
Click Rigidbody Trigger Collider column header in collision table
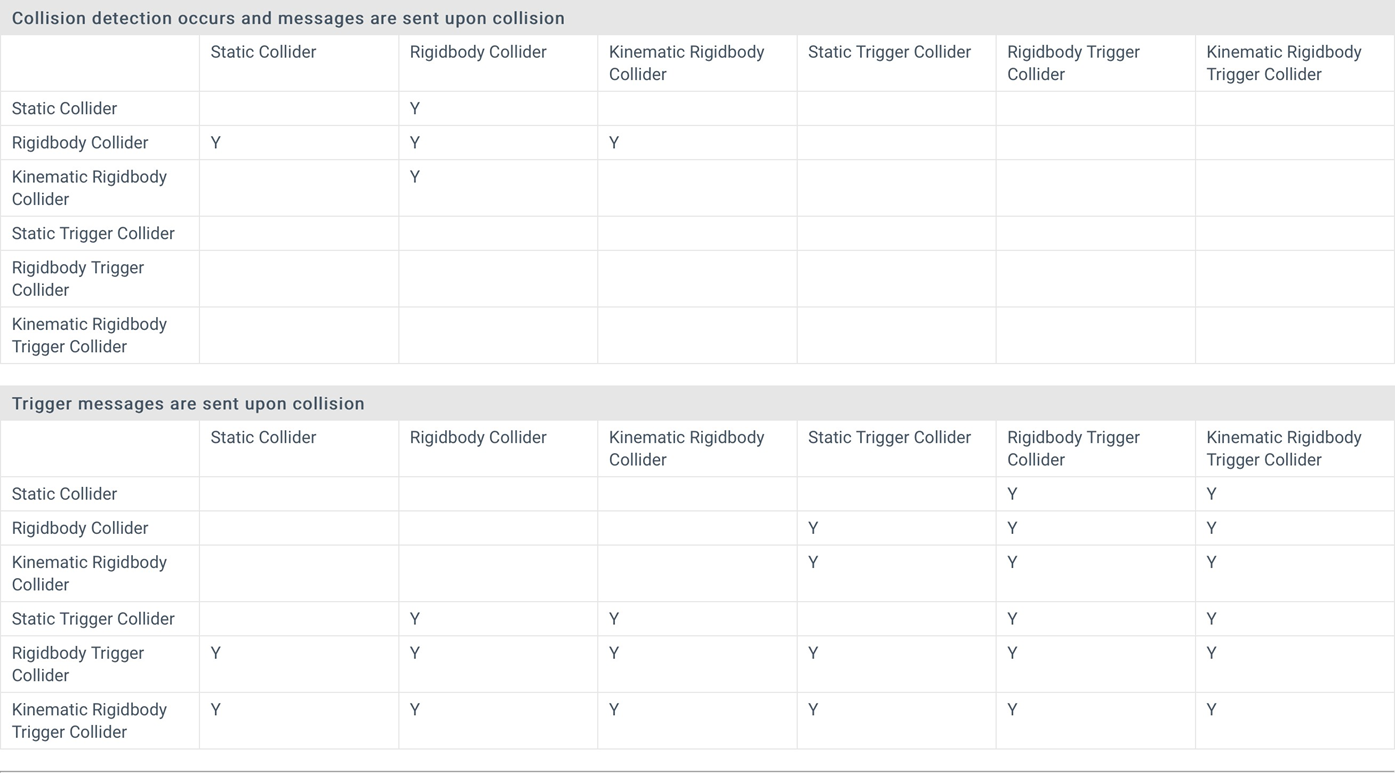point(1073,63)
